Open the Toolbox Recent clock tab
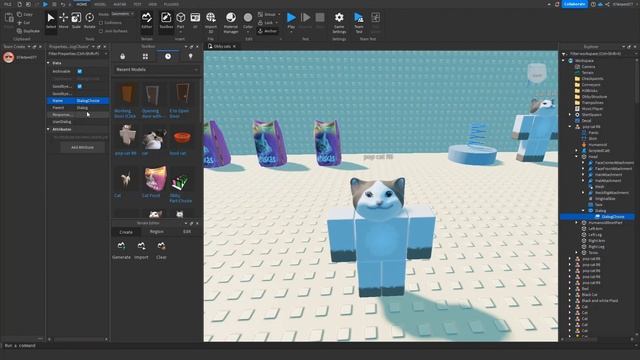The image size is (640, 360). pyautogui.click(x=168, y=56)
